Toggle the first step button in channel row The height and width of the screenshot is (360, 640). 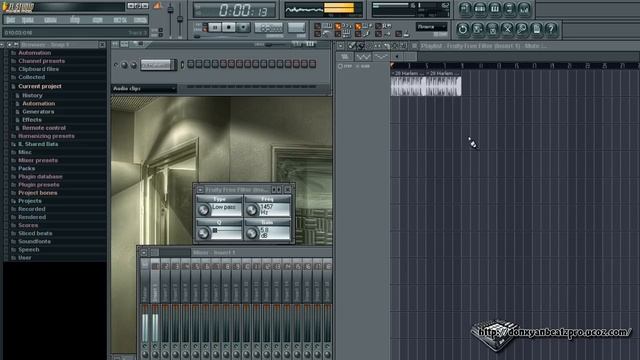(191, 64)
